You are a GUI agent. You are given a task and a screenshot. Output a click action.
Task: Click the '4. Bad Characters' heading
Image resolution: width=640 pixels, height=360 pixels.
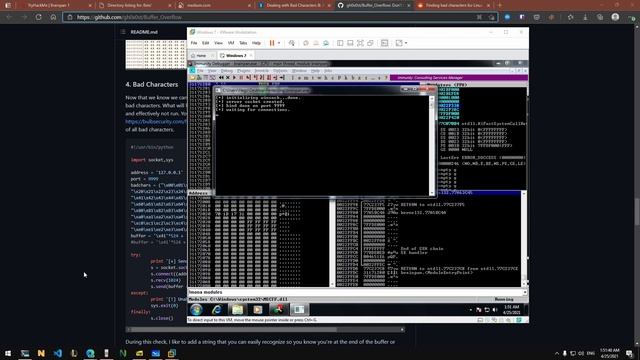pos(152,84)
